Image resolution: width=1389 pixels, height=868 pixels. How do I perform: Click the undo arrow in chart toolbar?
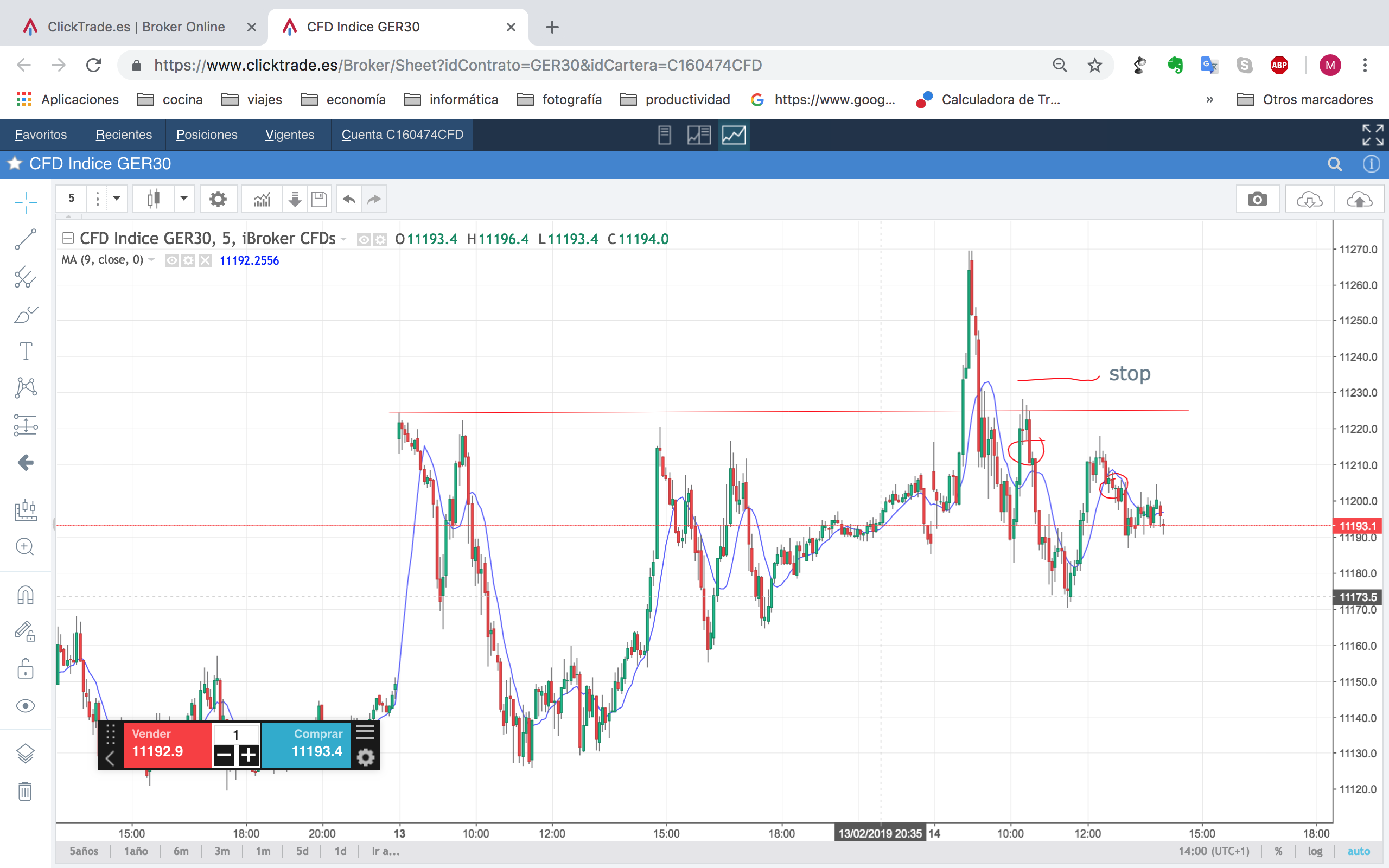click(349, 199)
